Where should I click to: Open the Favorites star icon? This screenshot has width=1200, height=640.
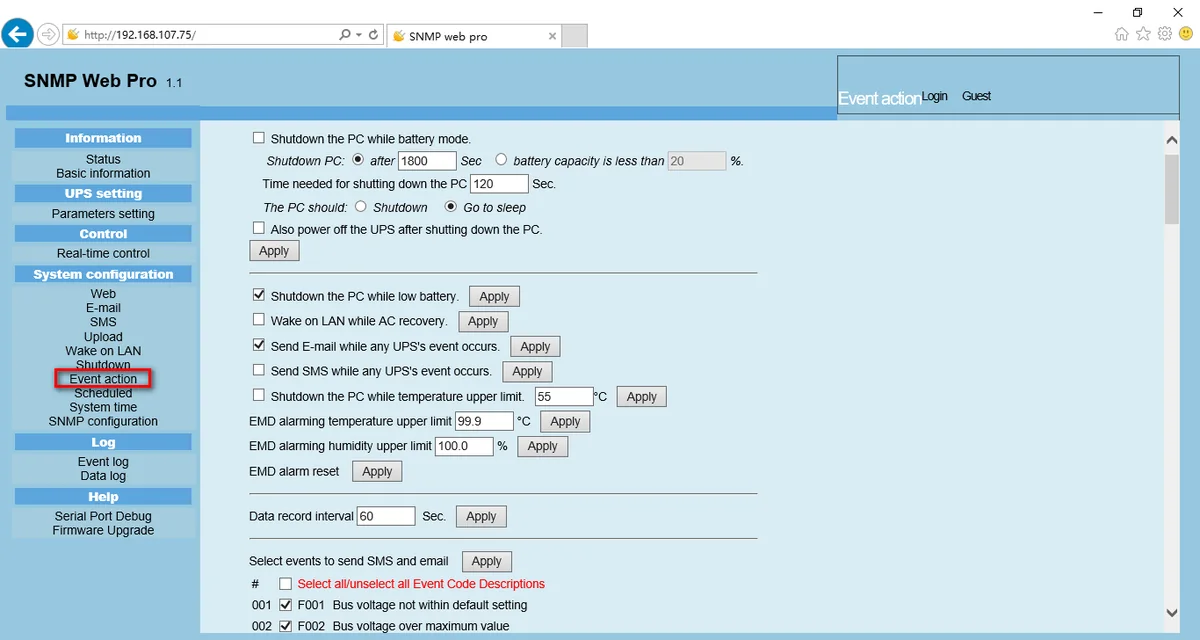[1143, 34]
